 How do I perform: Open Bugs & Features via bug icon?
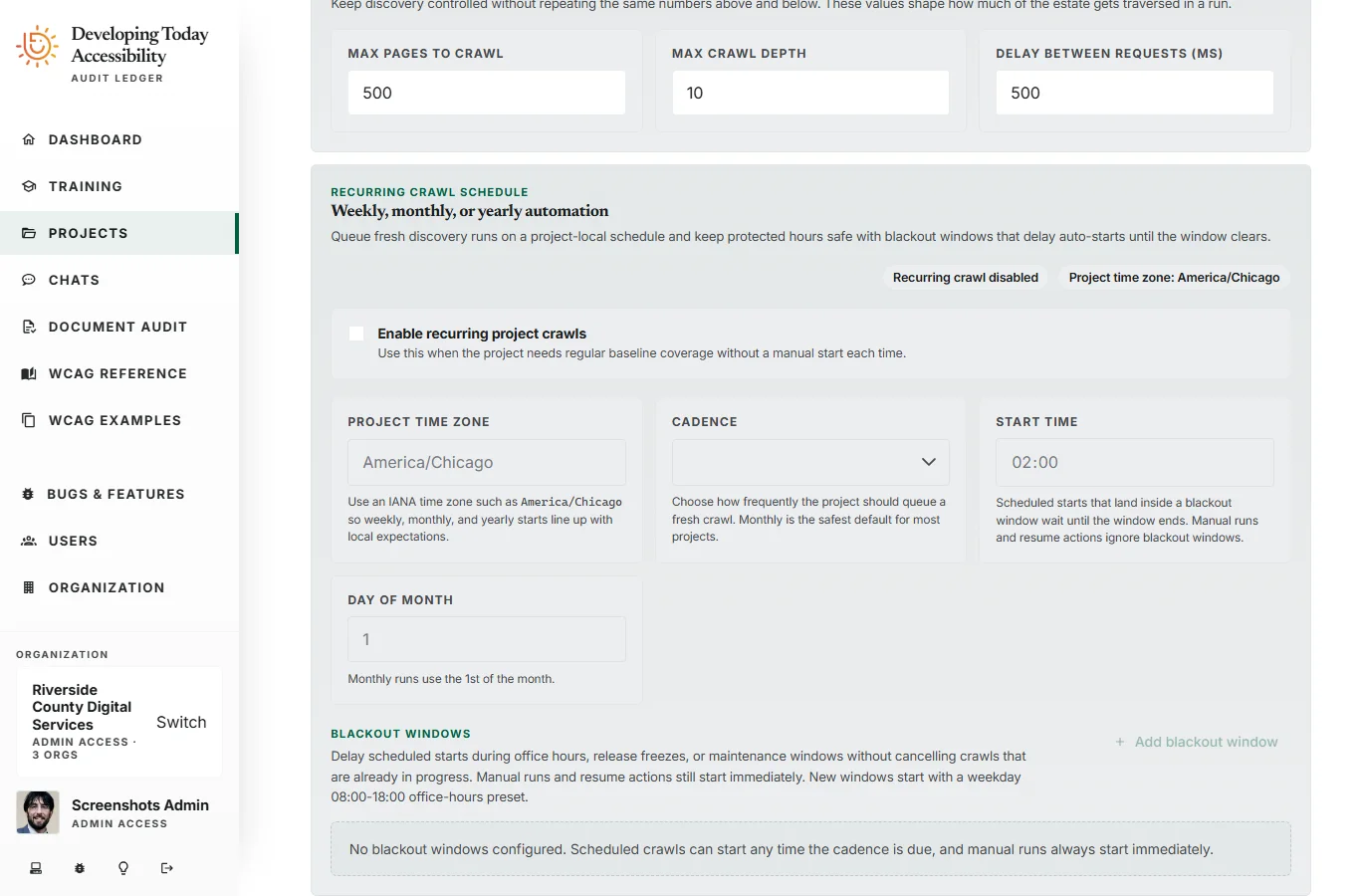pos(28,494)
